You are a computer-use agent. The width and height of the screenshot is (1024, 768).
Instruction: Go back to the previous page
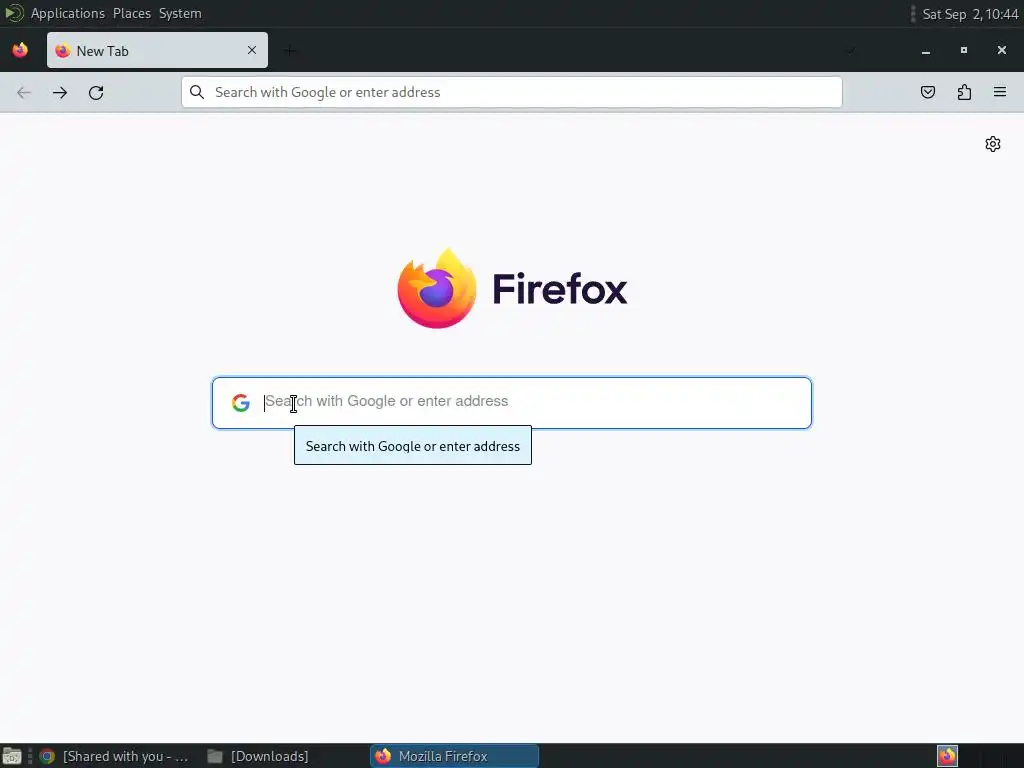[24, 93]
